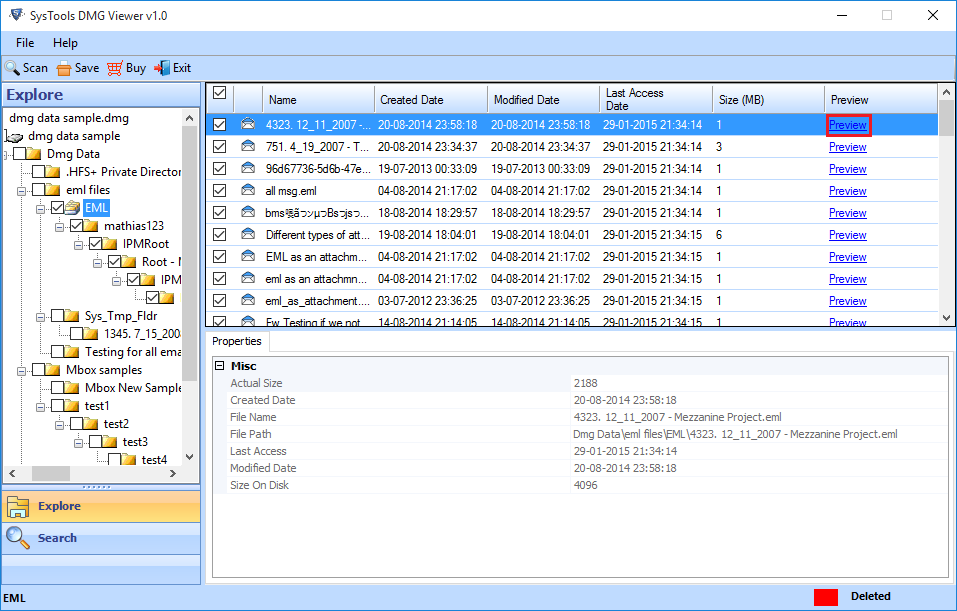
Task: Toggle the select-all checkbox in table header
Action: (220, 93)
